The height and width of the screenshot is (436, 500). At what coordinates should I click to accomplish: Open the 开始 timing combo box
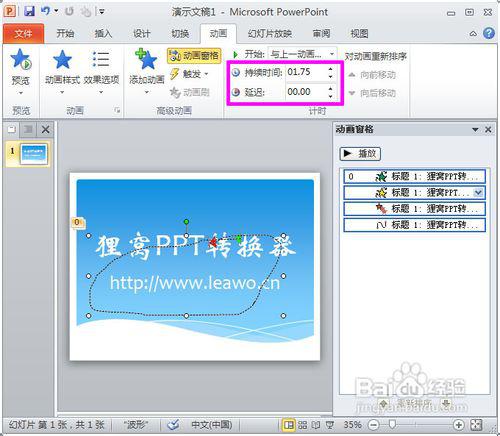point(303,54)
